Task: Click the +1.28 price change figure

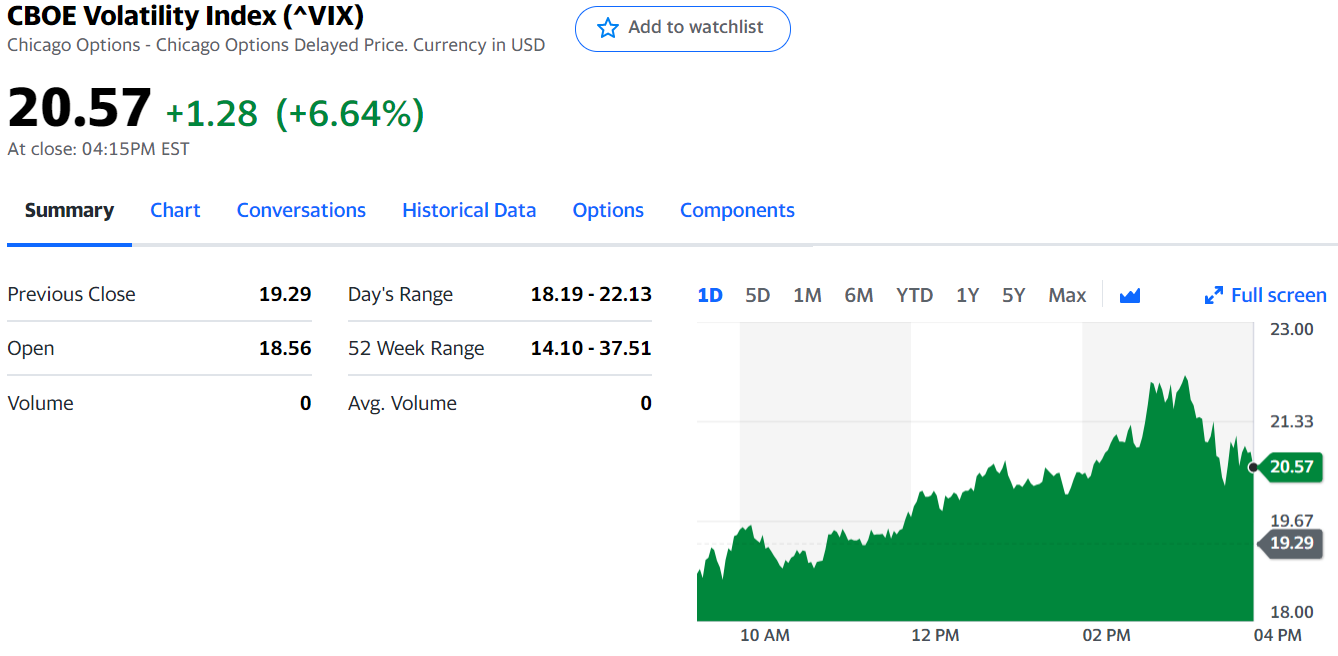Action: (x=212, y=113)
